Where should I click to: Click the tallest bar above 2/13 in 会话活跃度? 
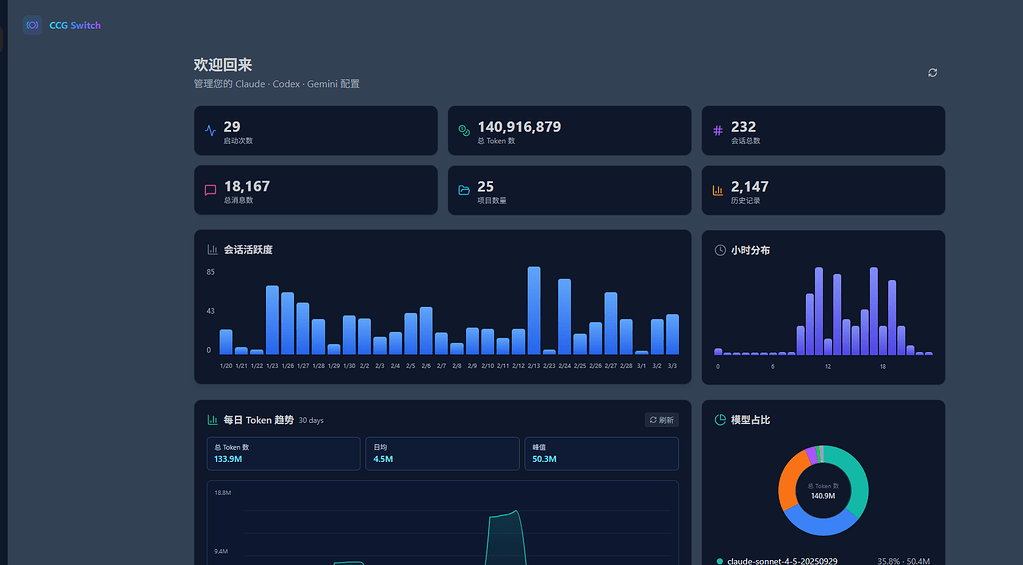(534, 311)
